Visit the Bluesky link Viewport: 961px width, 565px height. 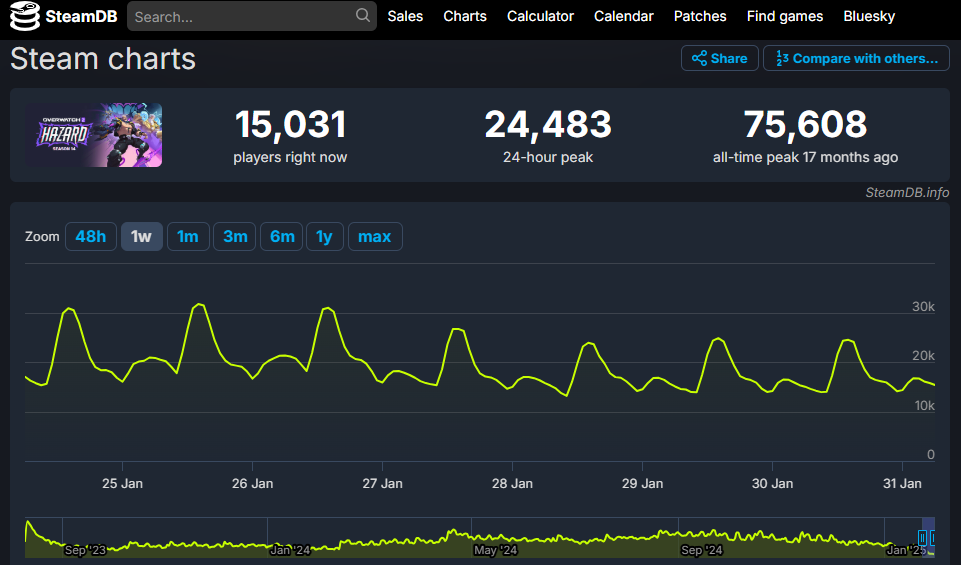tap(869, 16)
